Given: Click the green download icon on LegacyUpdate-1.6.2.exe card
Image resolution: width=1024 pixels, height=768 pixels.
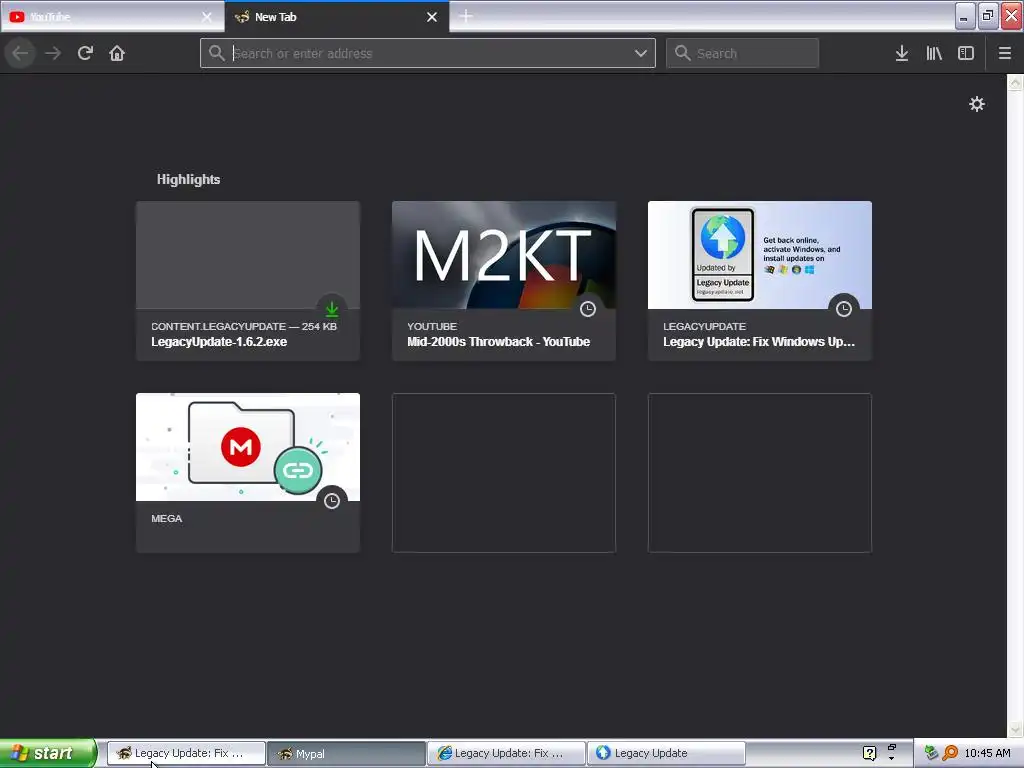Looking at the screenshot, I should [x=332, y=309].
